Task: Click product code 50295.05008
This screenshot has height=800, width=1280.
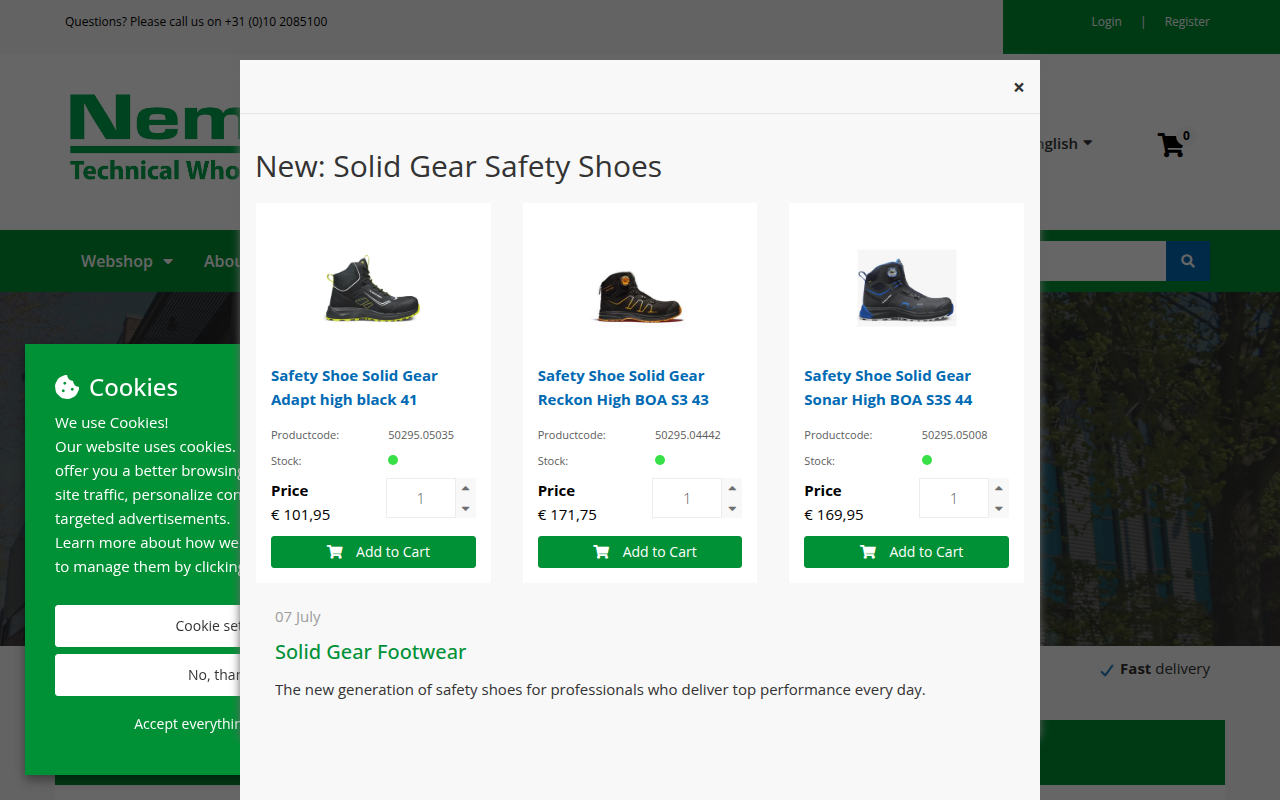Action: 955,435
